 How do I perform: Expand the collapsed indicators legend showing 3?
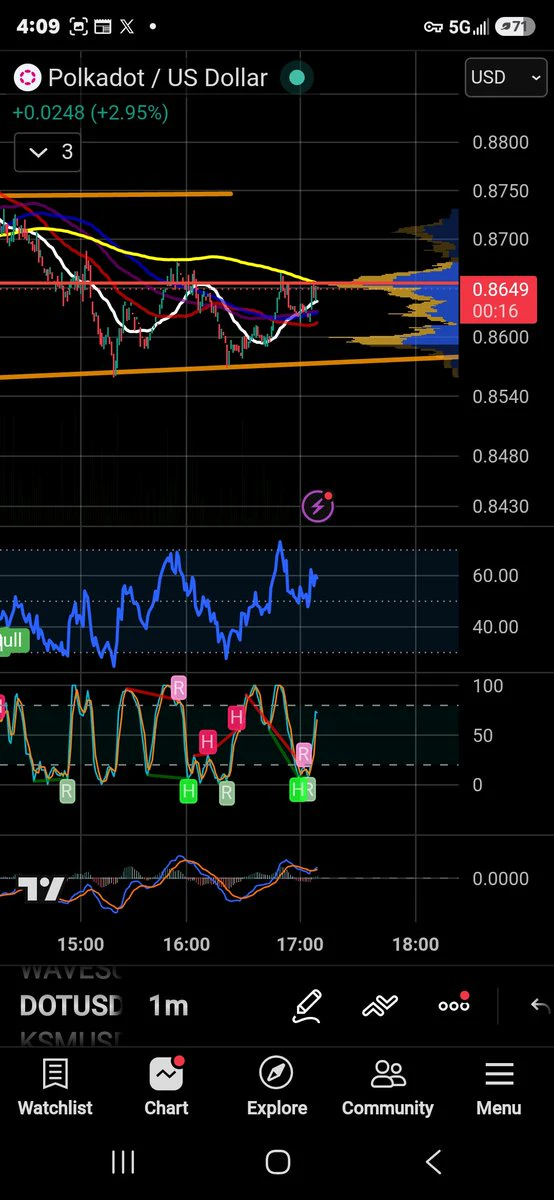47,152
